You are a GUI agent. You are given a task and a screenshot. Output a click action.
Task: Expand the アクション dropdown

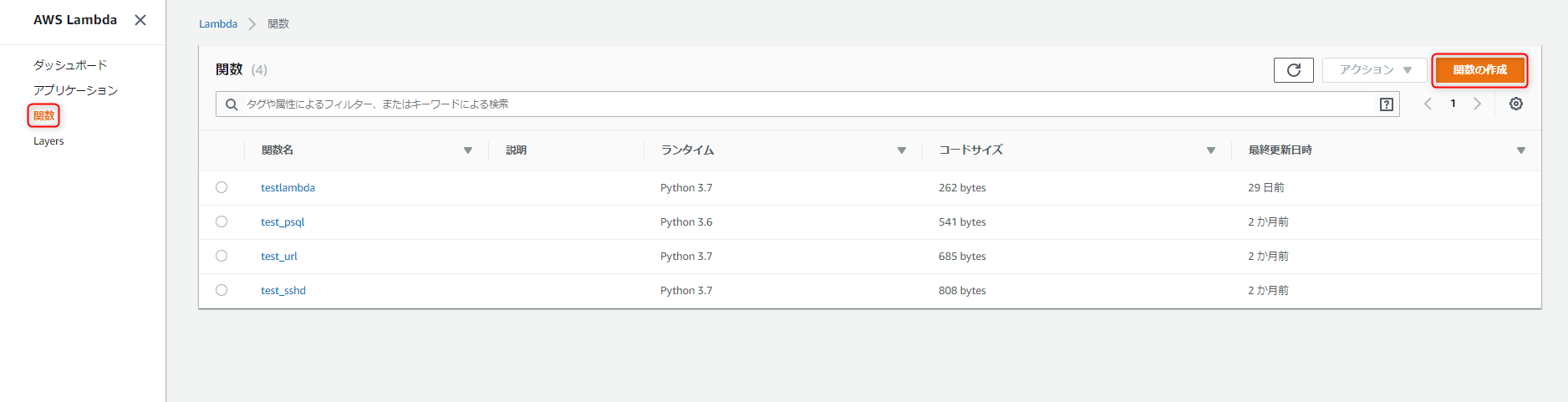1374,70
